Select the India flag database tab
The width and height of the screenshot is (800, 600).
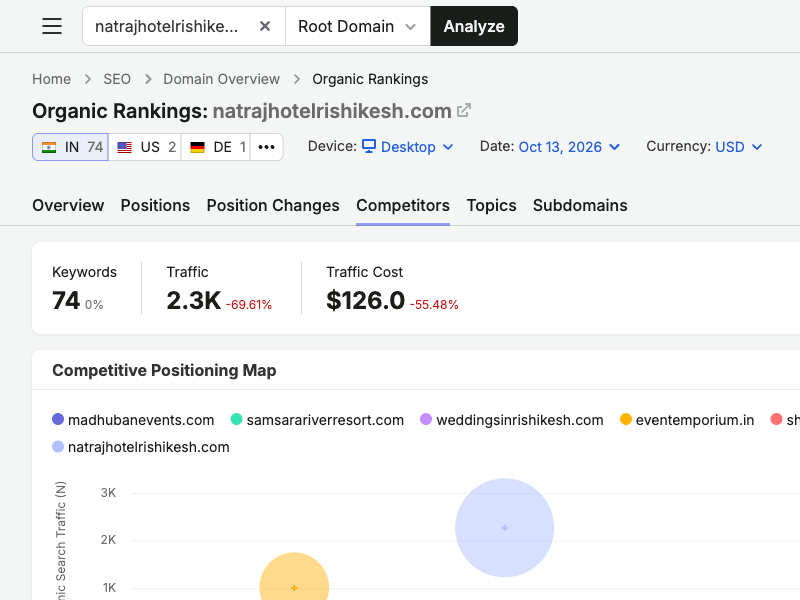[70, 147]
